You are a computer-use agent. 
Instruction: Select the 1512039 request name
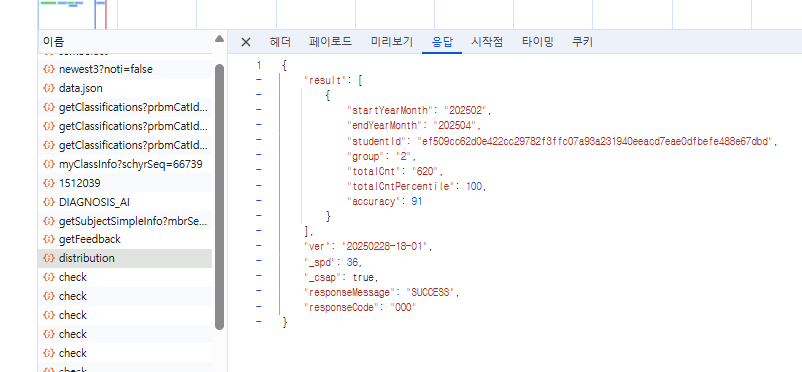pyautogui.click(x=79, y=183)
